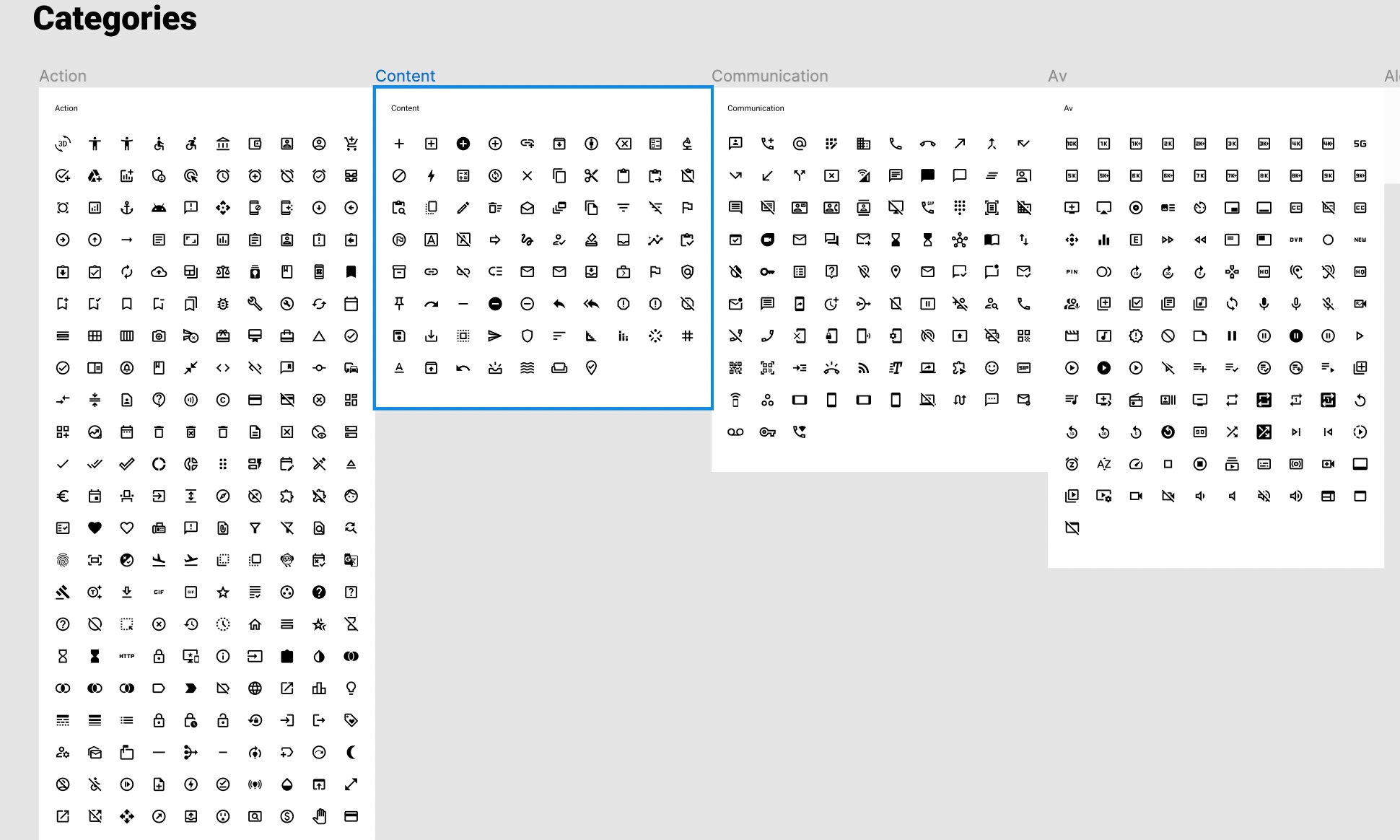The height and width of the screenshot is (840, 1400).
Task: Click the Categories heading text
Action: click(115, 19)
